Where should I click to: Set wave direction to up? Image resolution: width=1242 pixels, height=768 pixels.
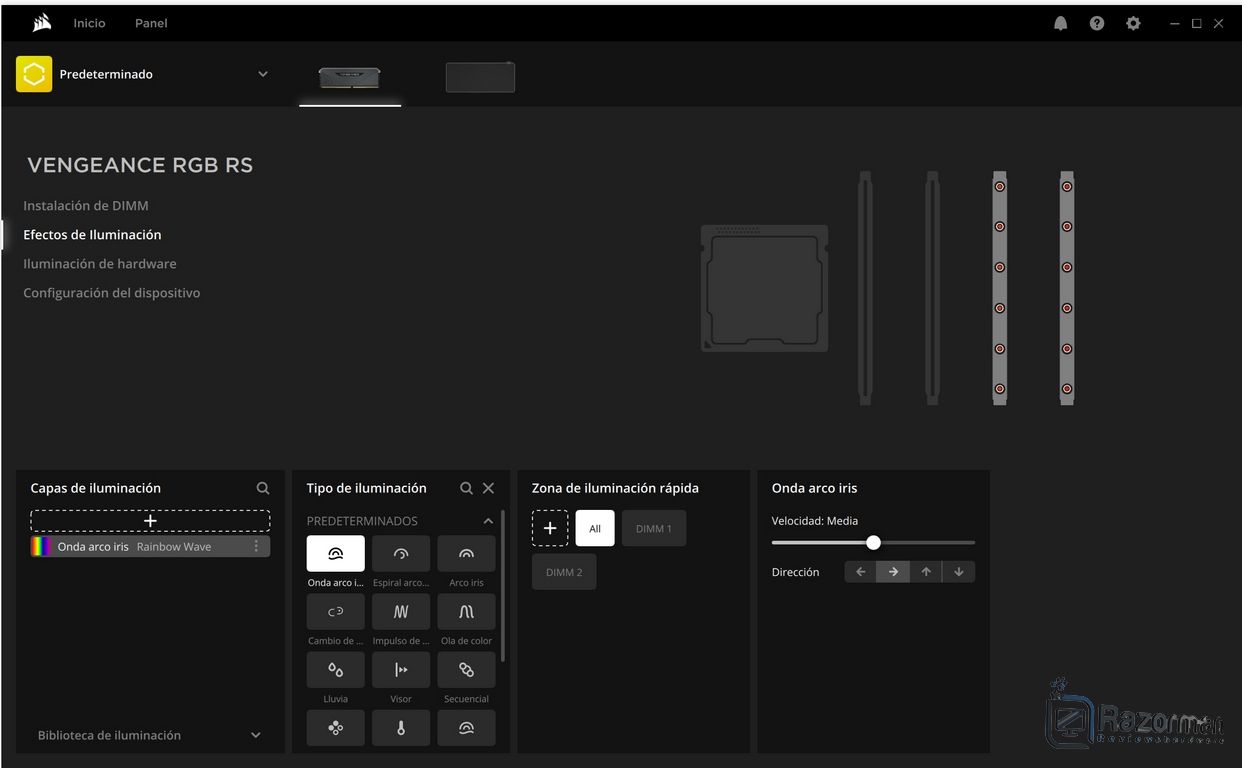click(926, 572)
